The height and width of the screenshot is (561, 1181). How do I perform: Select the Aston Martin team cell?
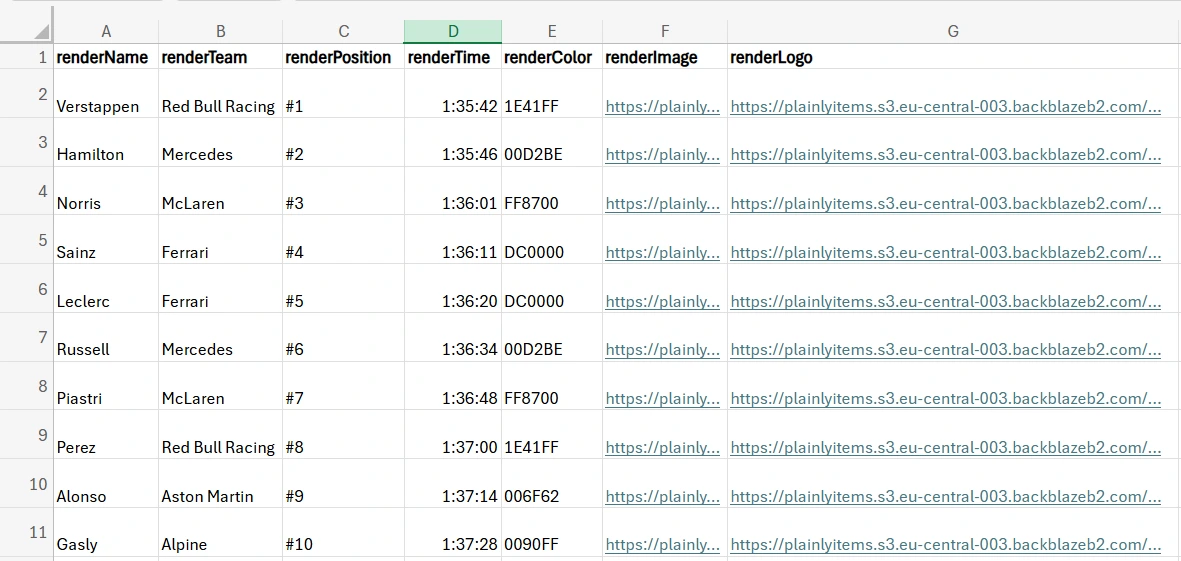(x=221, y=483)
